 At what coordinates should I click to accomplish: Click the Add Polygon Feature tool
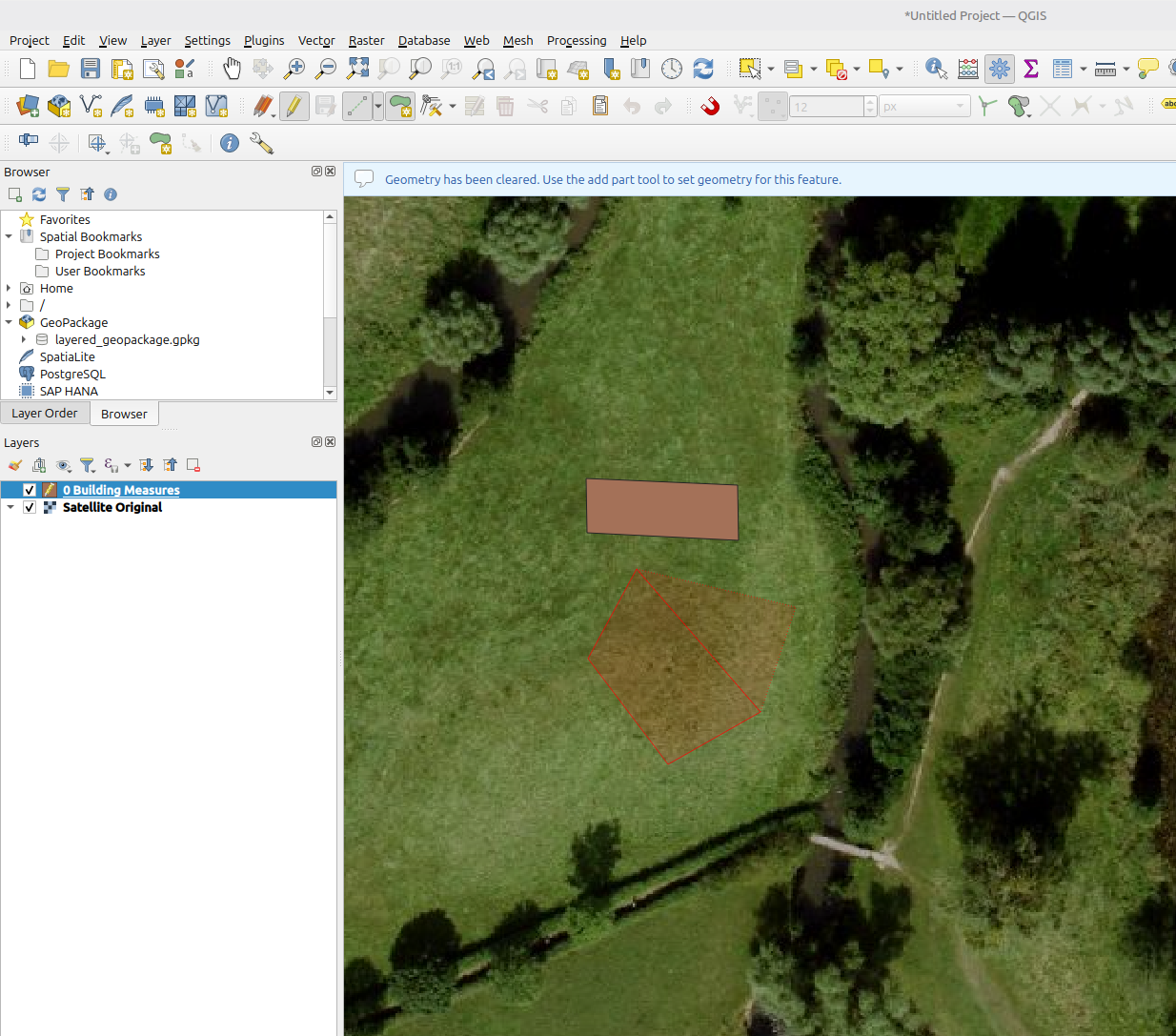click(x=400, y=106)
